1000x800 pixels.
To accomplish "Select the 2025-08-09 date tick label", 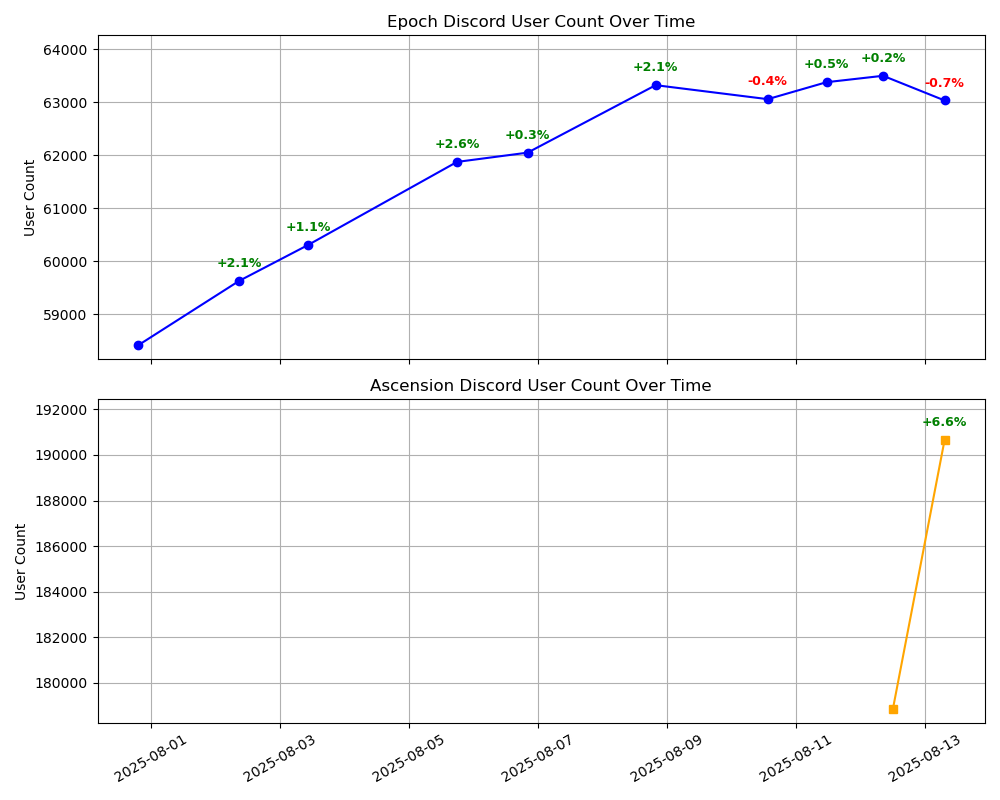I will [667, 758].
